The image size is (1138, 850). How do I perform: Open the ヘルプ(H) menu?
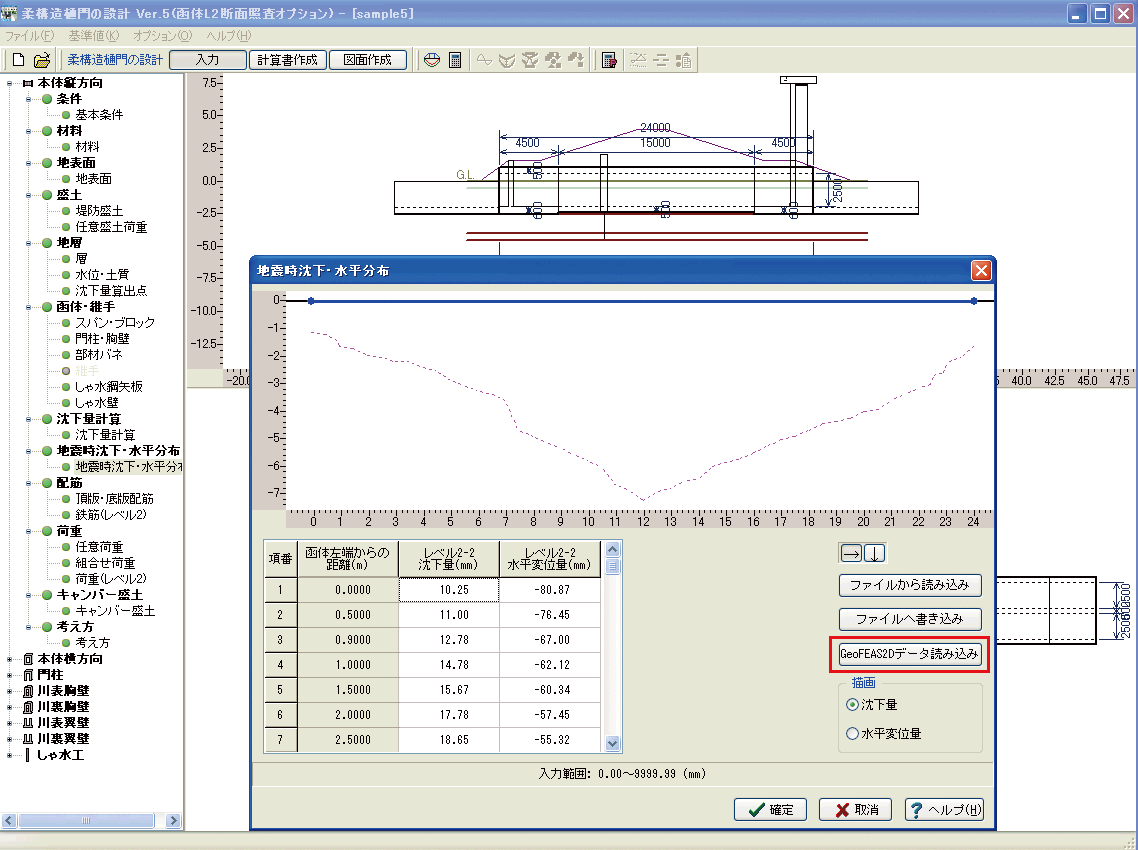[x=229, y=36]
